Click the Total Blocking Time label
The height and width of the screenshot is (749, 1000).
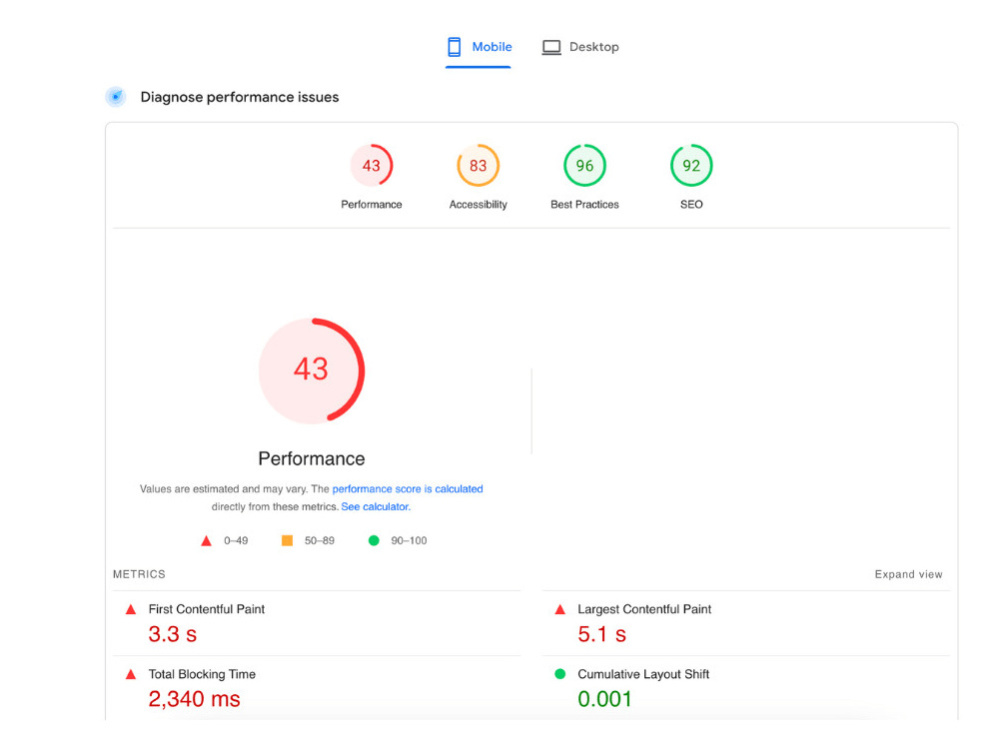click(x=202, y=674)
